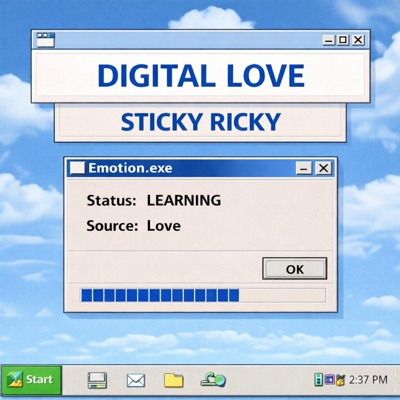Click the OK button in Emotion.exe

(x=295, y=268)
